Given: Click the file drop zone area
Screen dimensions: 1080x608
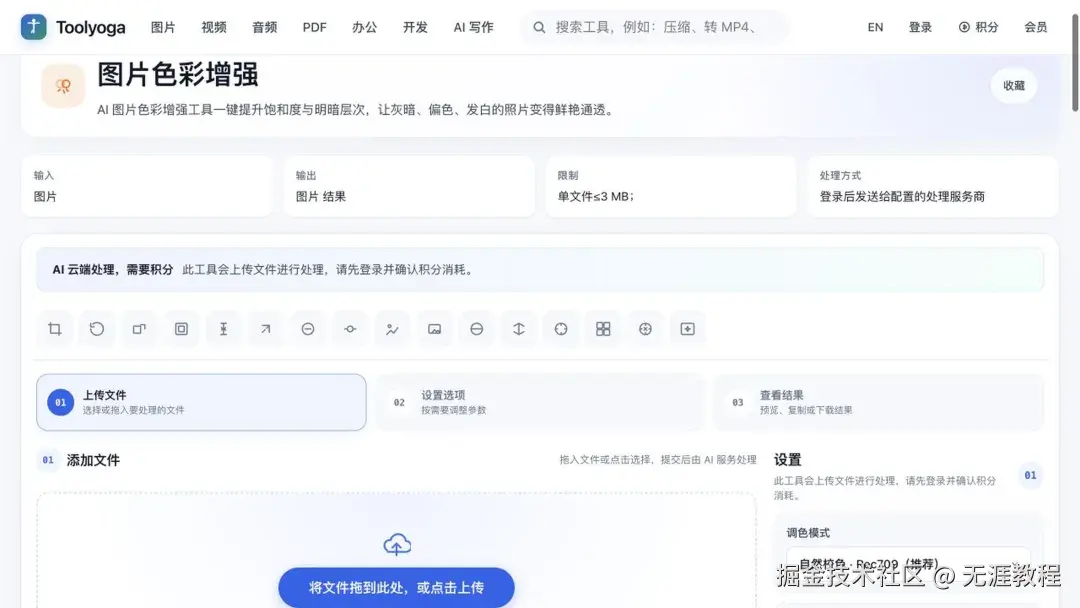Looking at the screenshot, I should point(396,551).
